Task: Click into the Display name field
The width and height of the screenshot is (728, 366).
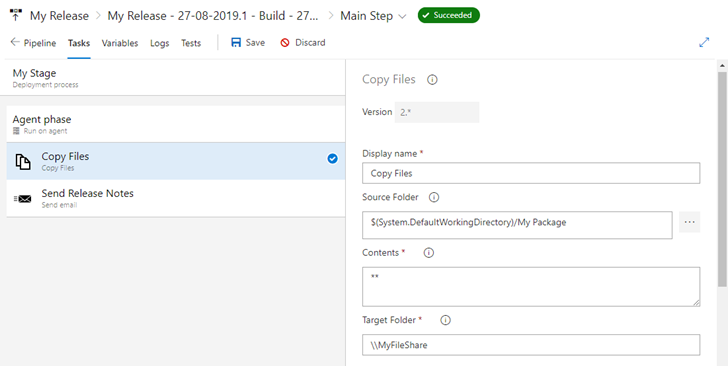Action: click(x=531, y=173)
